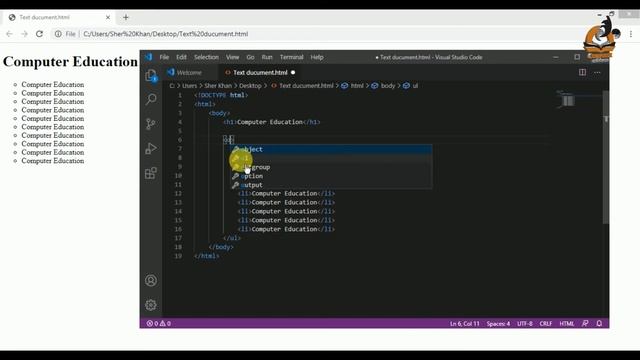Open the Accounts menu icon
Image resolution: width=640 pixels, height=360 pixels.
[x=151, y=280]
